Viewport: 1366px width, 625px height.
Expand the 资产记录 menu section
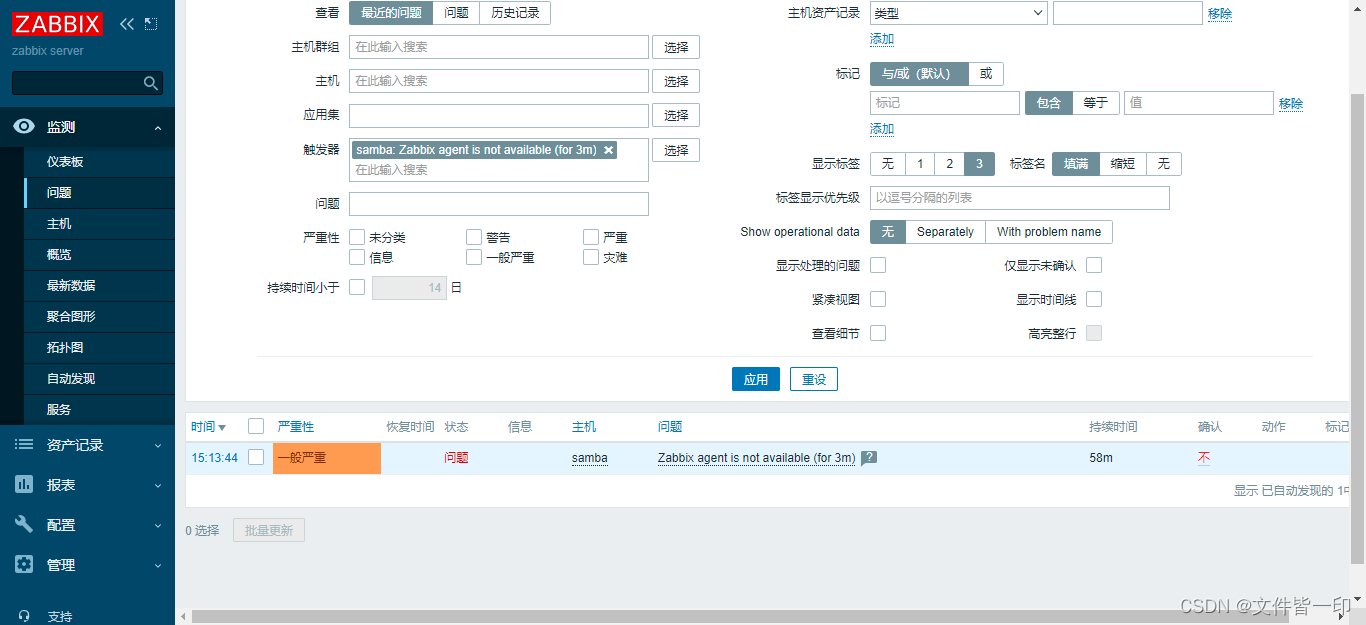pyautogui.click(x=158, y=446)
